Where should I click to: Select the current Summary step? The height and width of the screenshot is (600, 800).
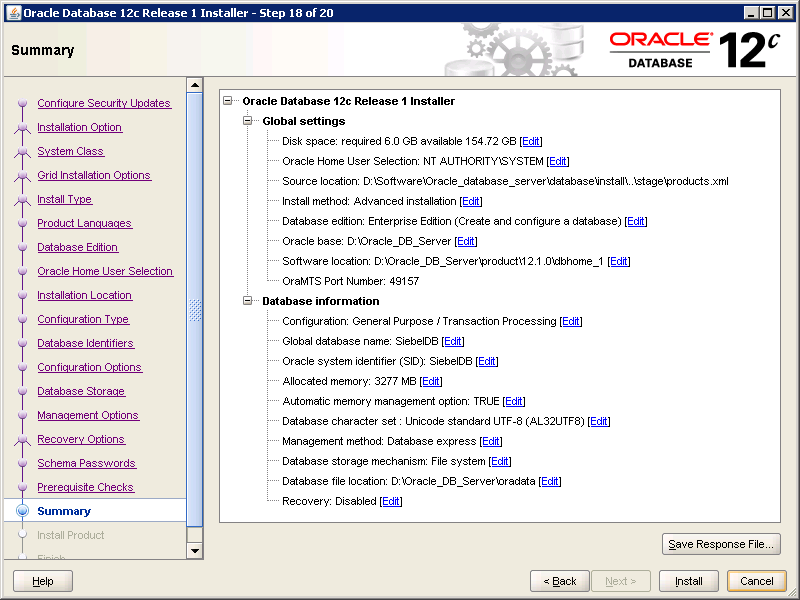coord(64,511)
